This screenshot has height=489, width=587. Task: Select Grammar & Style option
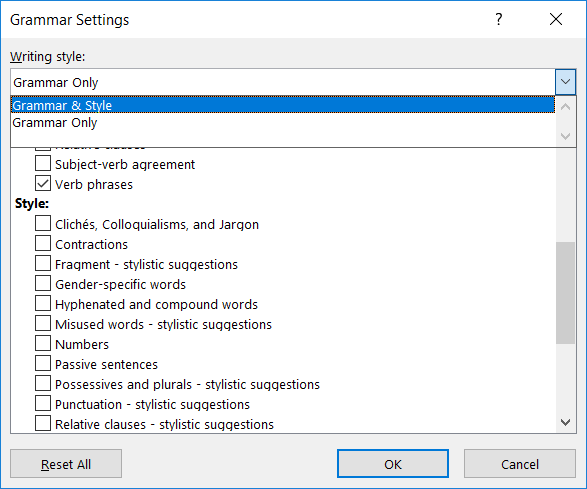[283, 105]
